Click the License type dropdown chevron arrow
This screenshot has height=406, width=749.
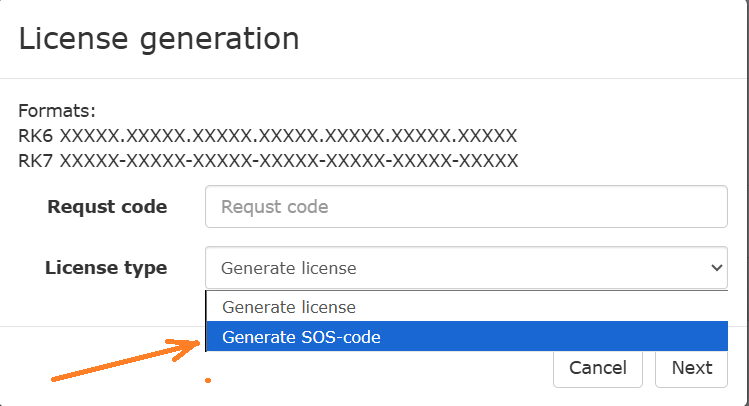click(716, 268)
